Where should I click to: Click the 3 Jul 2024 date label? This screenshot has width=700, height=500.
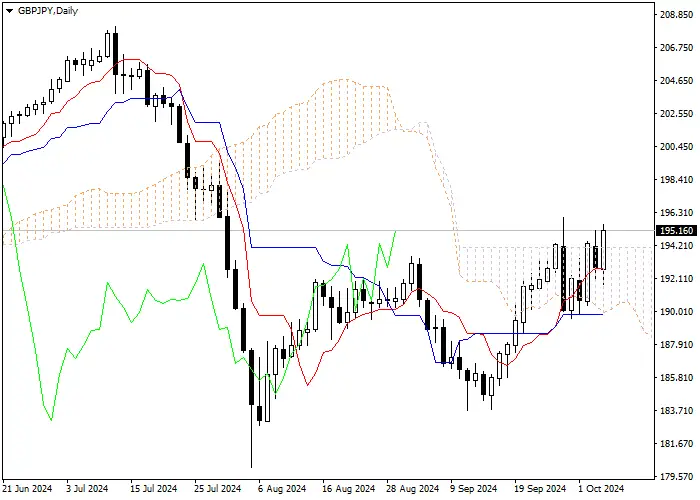coord(87,489)
